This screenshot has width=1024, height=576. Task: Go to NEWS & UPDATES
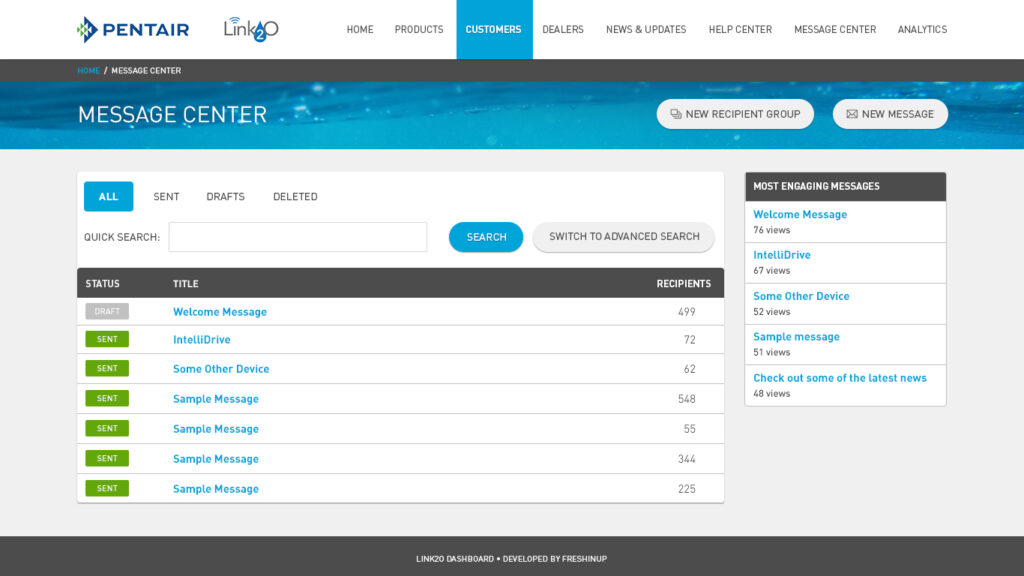coord(645,29)
